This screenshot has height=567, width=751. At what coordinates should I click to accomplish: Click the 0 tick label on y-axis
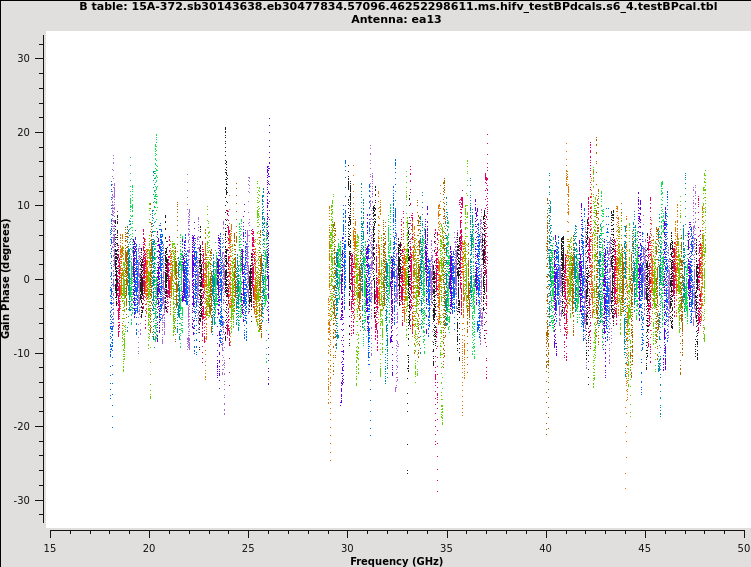click(x=27, y=279)
